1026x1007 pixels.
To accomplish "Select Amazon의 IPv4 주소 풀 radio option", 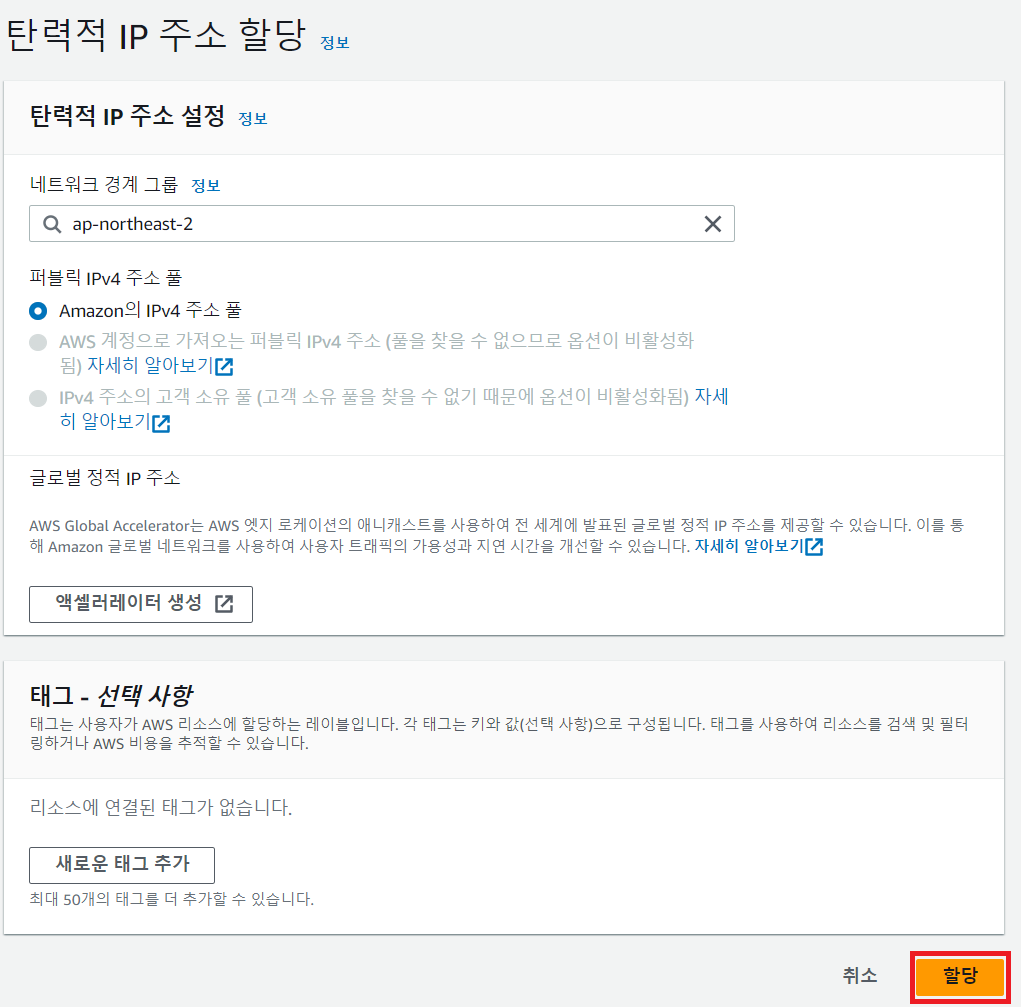I will 38,311.
